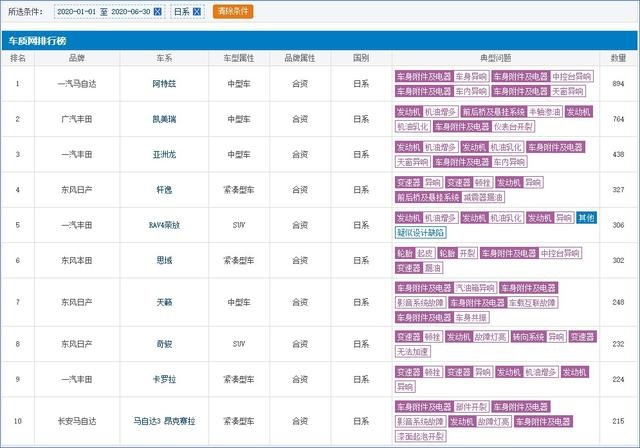Click the 车系 column header
Viewport: 640px width, 448px height.
164,58
